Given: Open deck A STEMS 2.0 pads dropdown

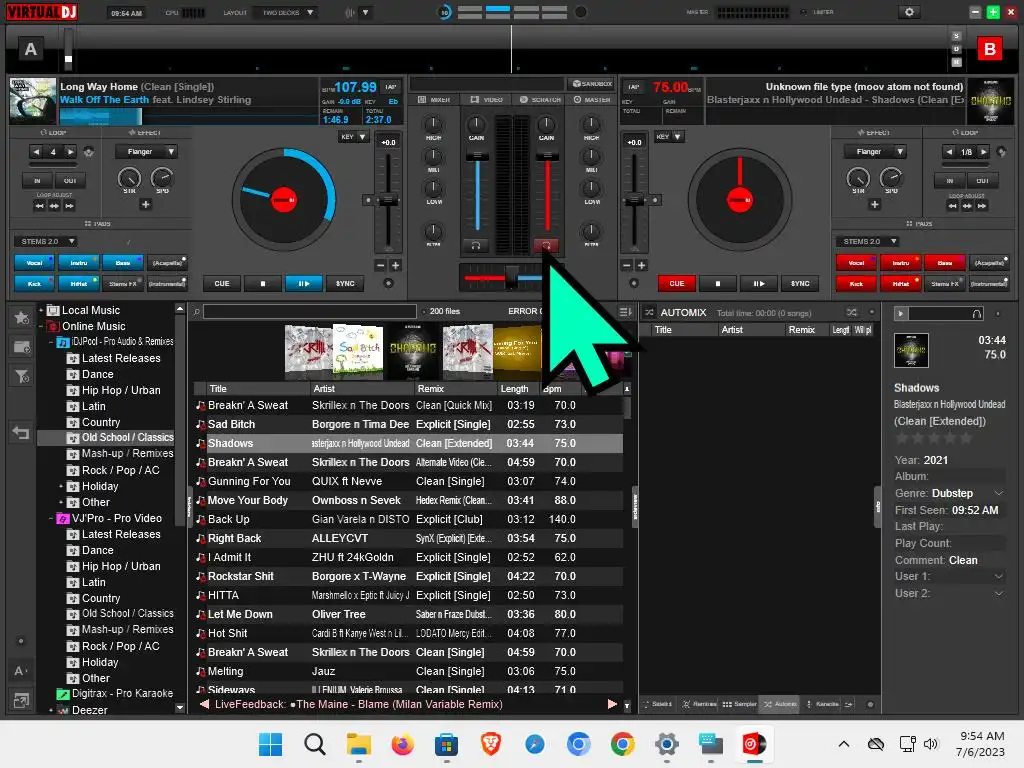Looking at the screenshot, I should click(46, 242).
